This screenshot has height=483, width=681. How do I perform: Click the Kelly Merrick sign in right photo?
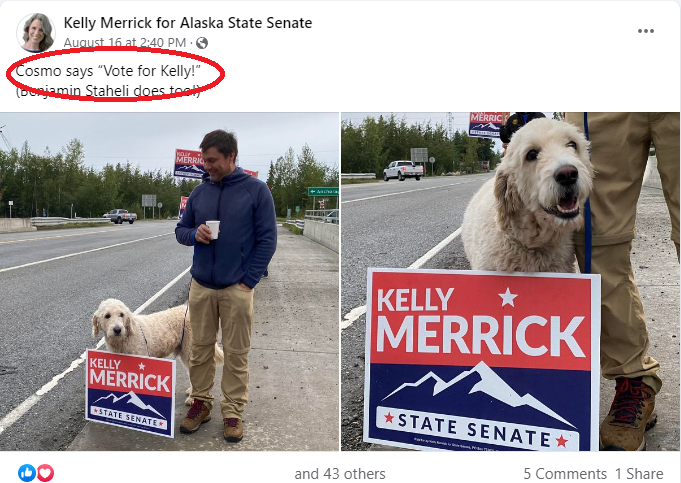pos(482,361)
